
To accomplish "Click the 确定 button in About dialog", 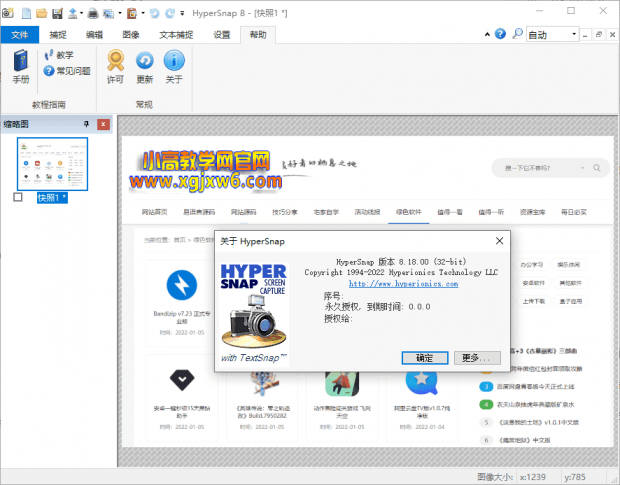I will click(425, 358).
